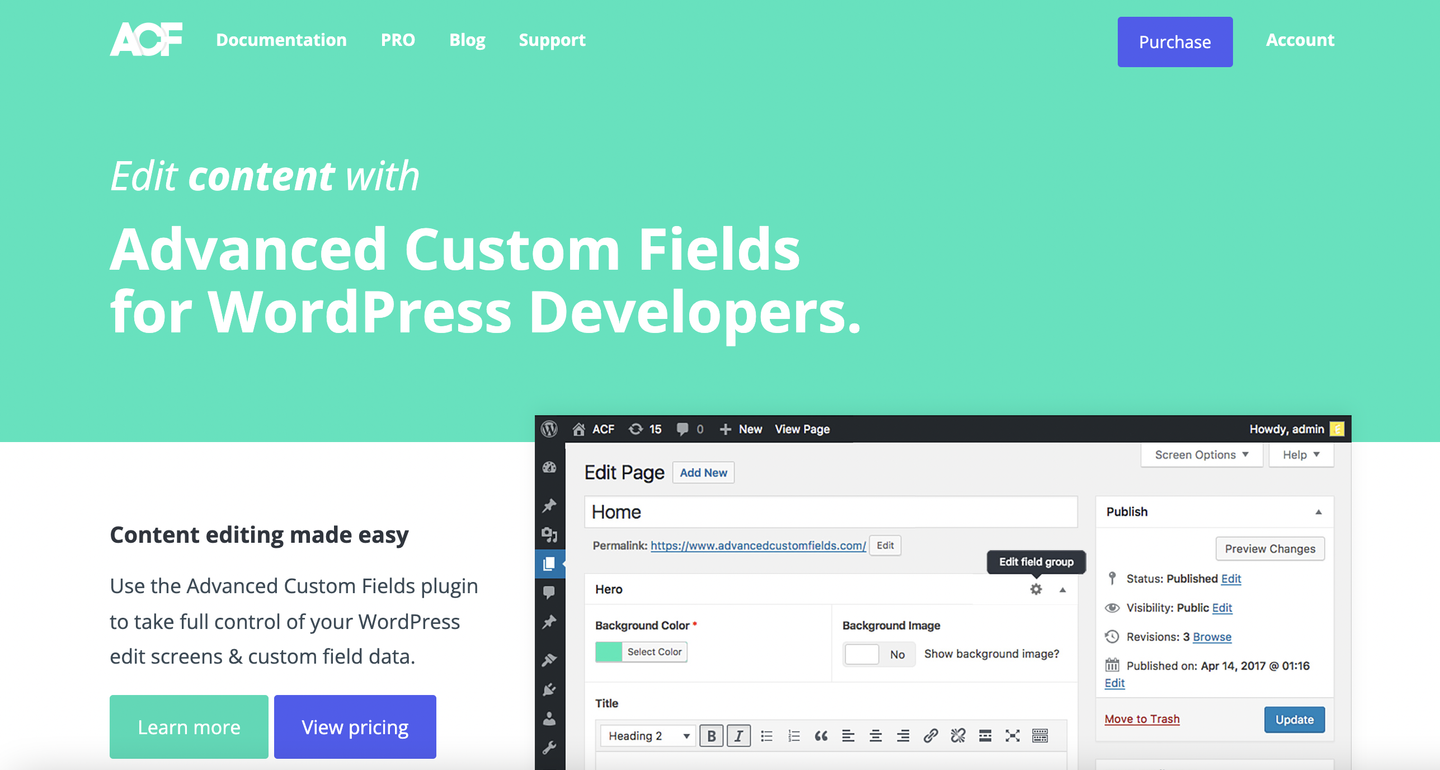Image resolution: width=1440 pixels, height=770 pixels.
Task: Expand the Screen Options dropdown
Action: (x=1202, y=455)
